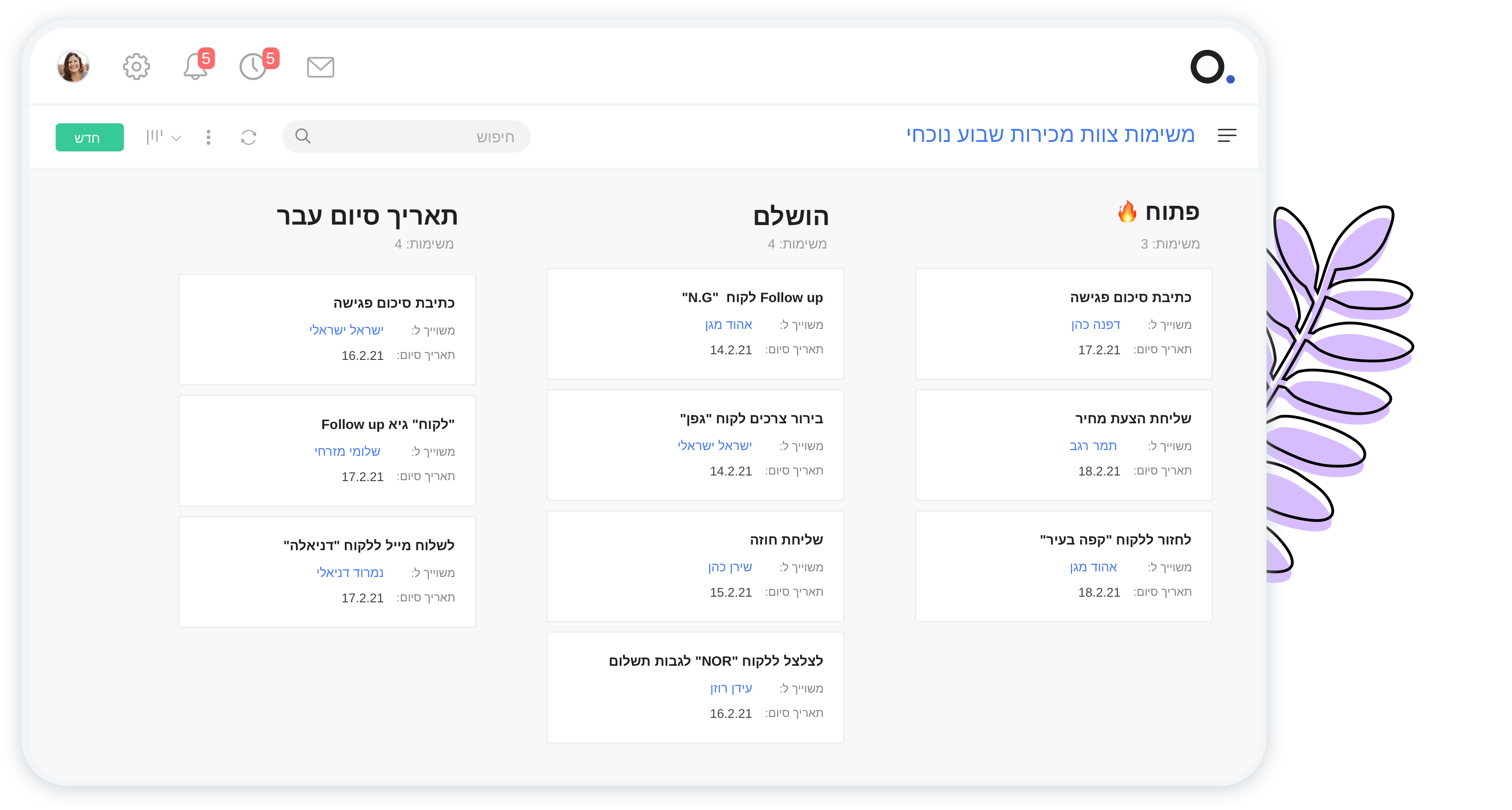Open the mail envelope icon
The height and width of the screenshot is (810, 1512).
(320, 67)
